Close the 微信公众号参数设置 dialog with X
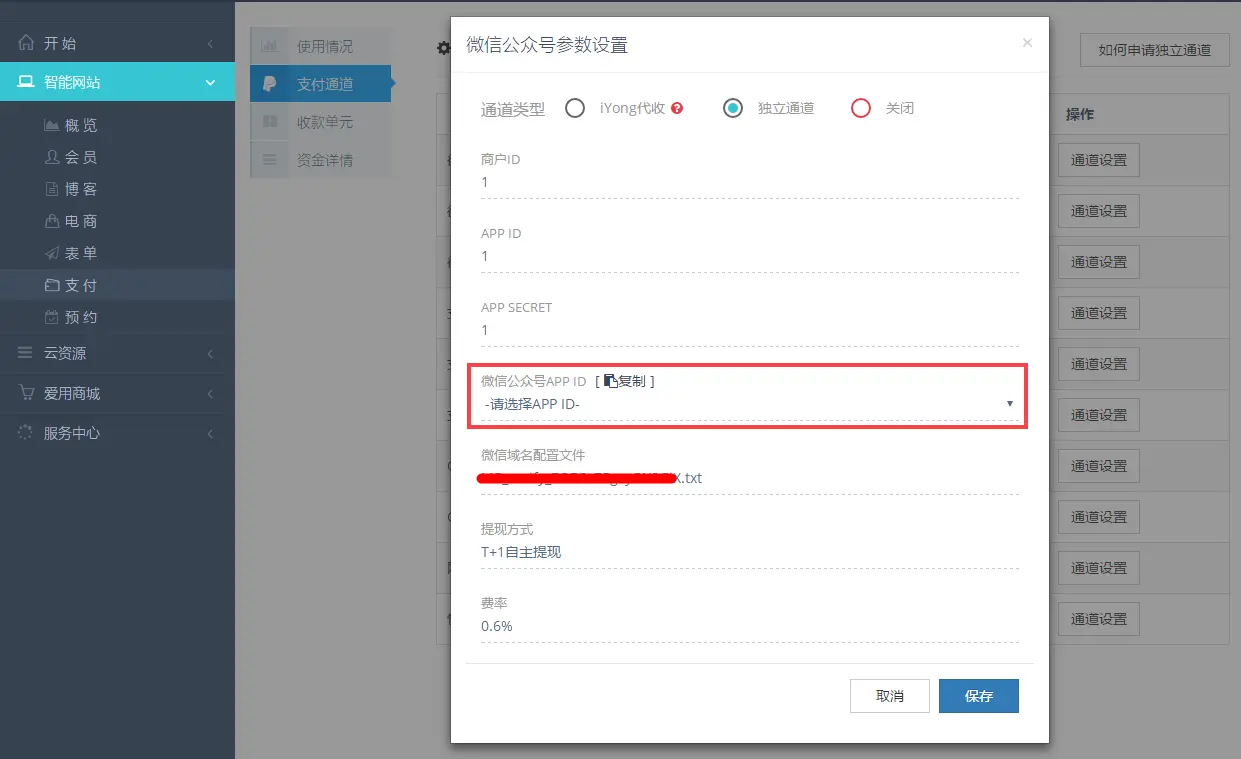 pyautogui.click(x=1027, y=43)
